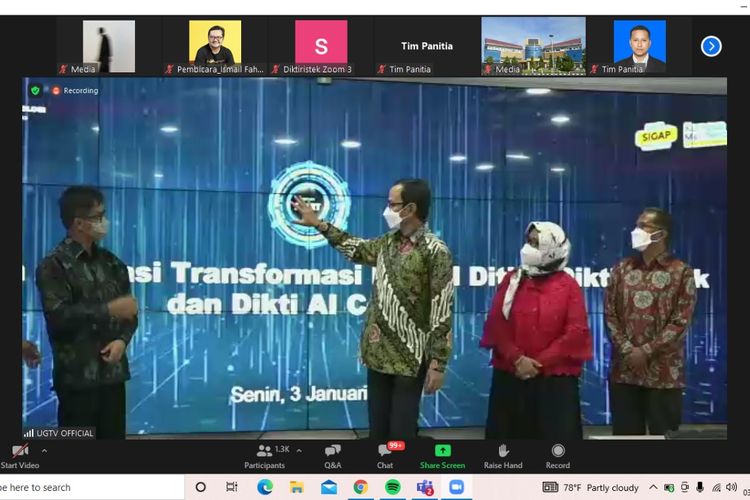Show next participants with the right arrow
The height and width of the screenshot is (500, 750).
(711, 46)
